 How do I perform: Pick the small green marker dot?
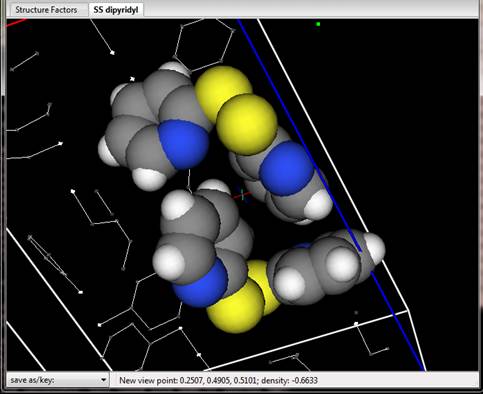pyautogui.click(x=318, y=24)
